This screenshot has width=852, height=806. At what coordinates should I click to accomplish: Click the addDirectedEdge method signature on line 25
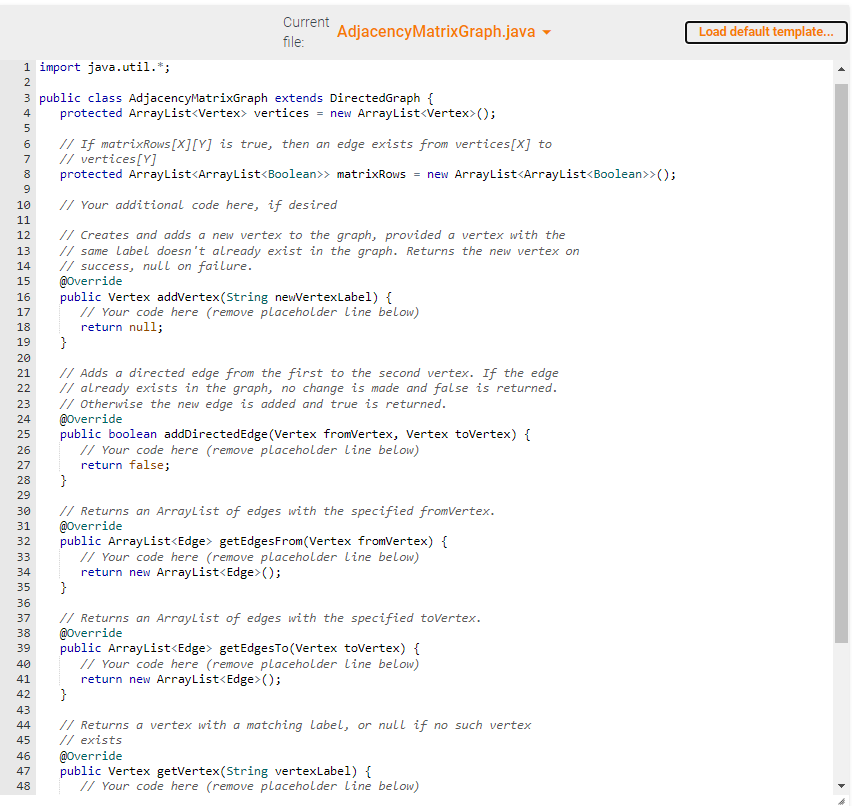(x=295, y=434)
